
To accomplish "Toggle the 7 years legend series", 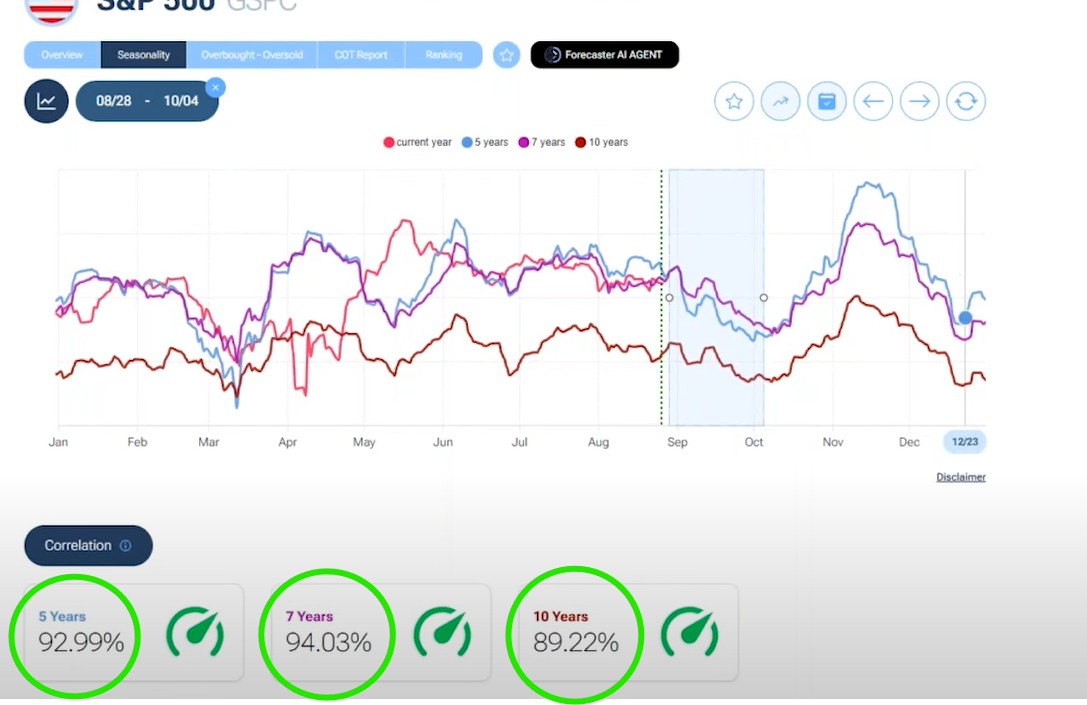I will pyautogui.click(x=542, y=142).
